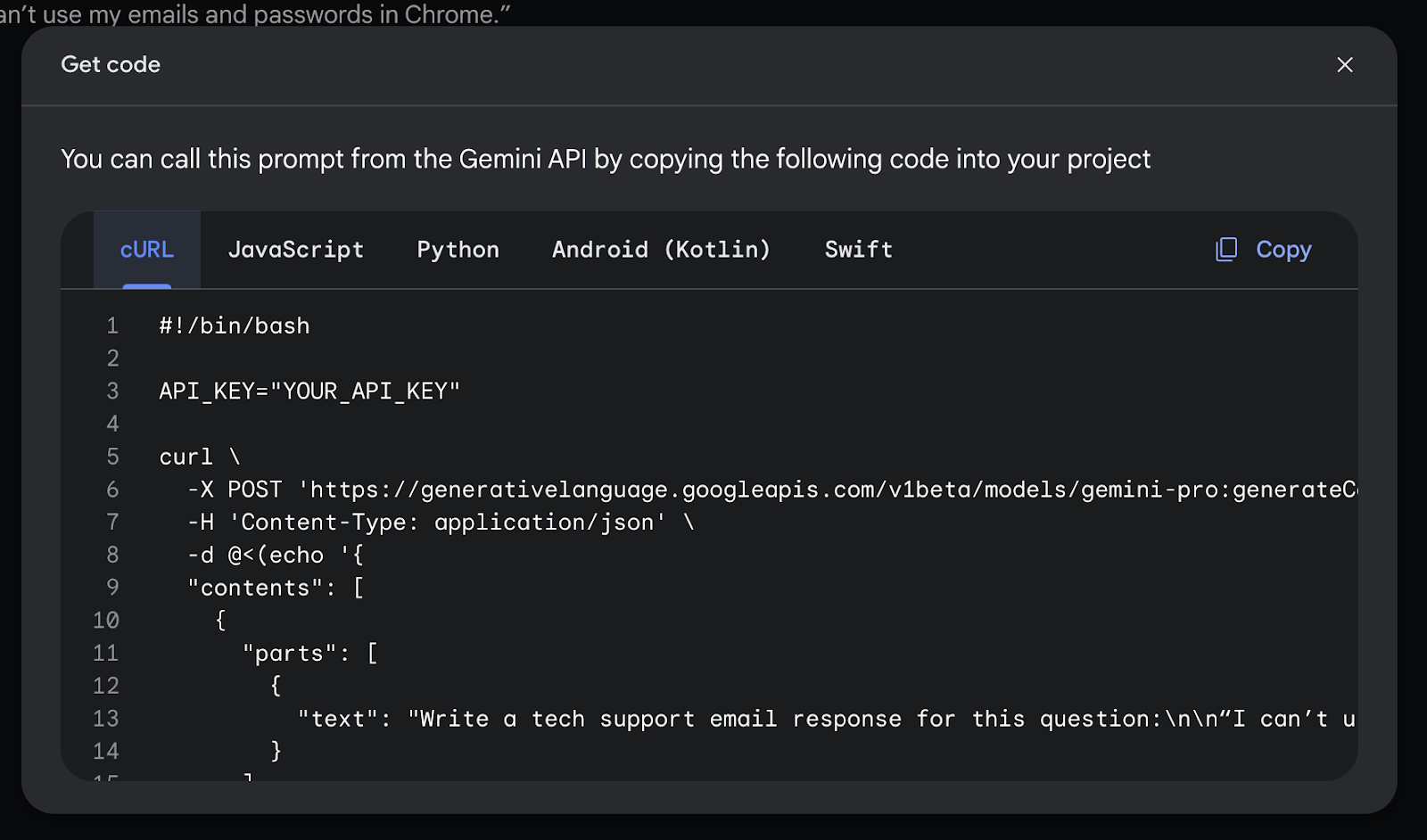1427x840 pixels.
Task: Click the "curl \" command line
Action: coord(200,457)
